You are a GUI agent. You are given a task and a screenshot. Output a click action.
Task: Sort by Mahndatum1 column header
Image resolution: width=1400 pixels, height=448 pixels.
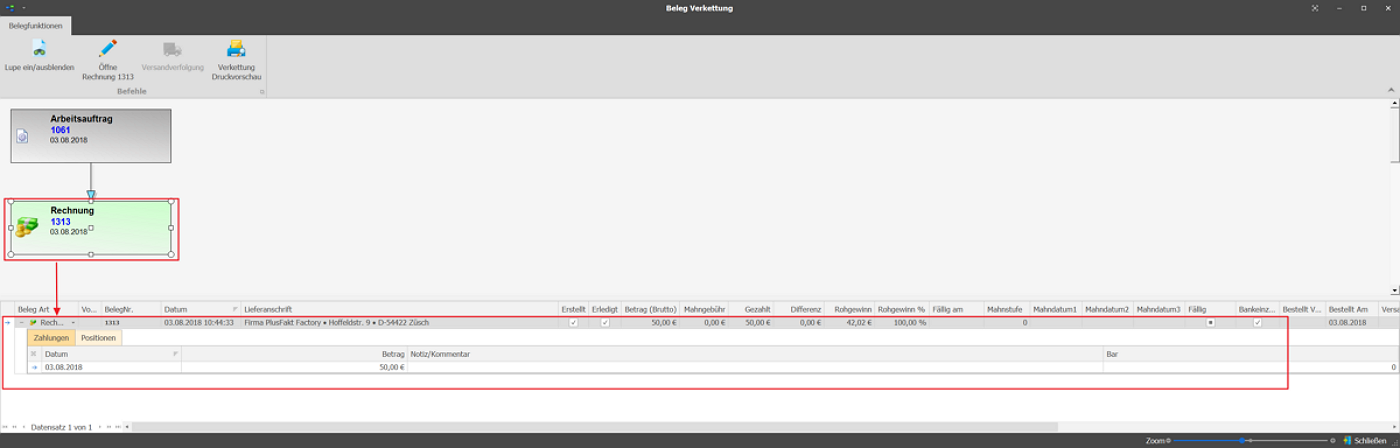tap(1055, 310)
